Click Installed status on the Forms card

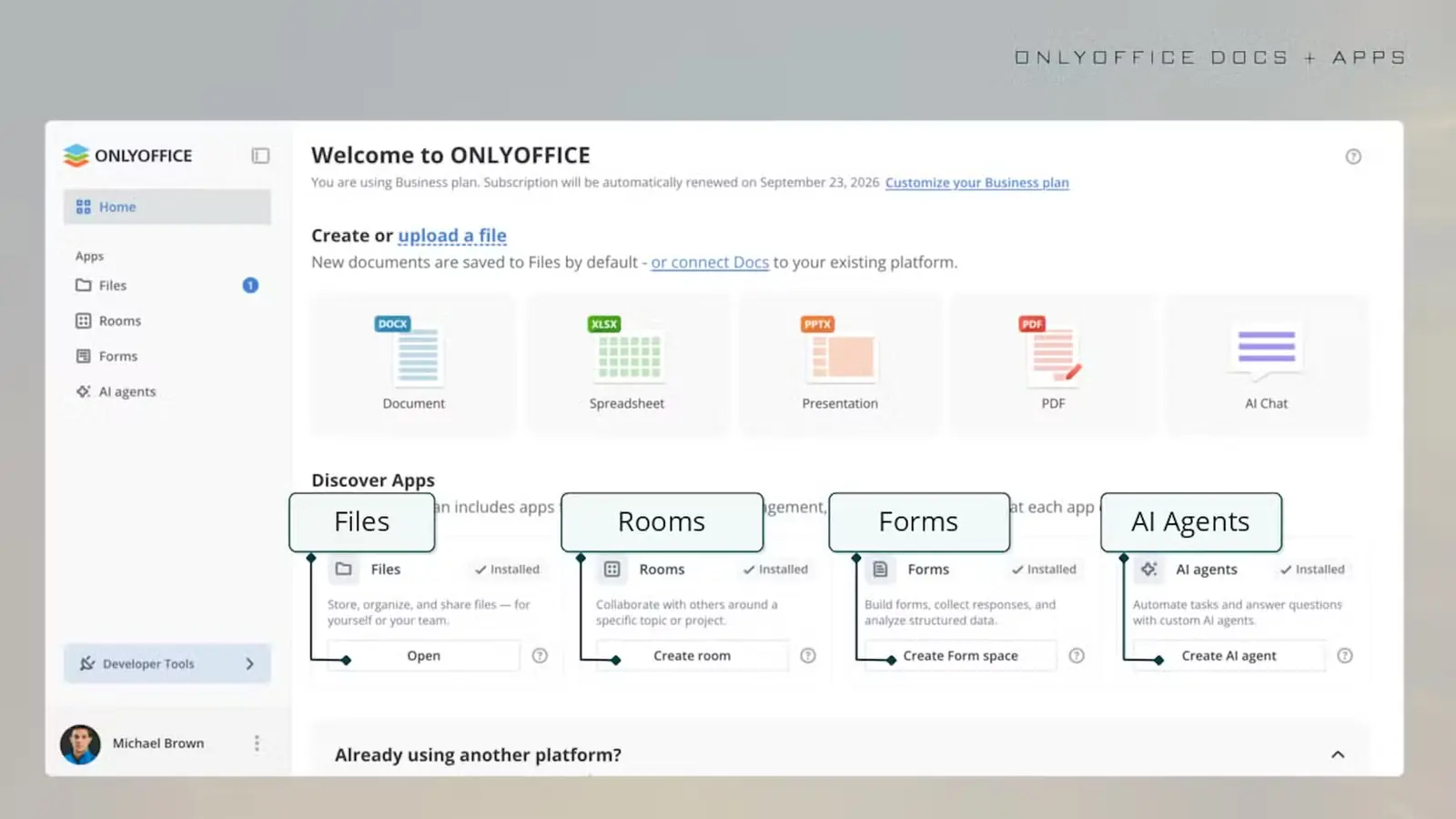(1044, 570)
